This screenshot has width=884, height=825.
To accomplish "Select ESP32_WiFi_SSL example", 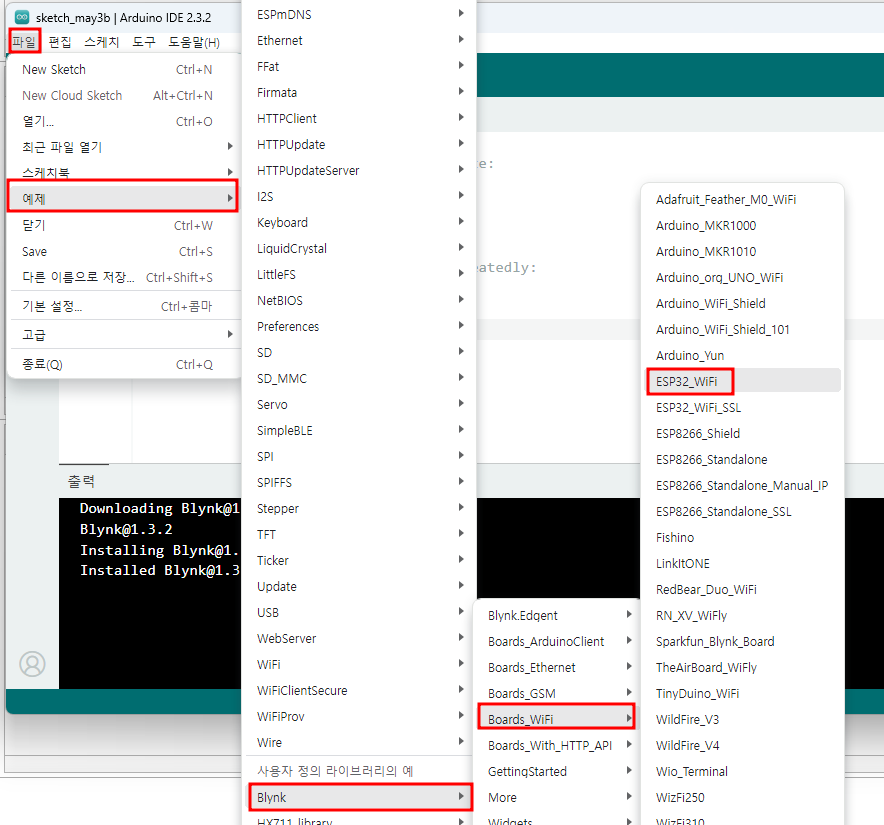I will tap(742, 407).
